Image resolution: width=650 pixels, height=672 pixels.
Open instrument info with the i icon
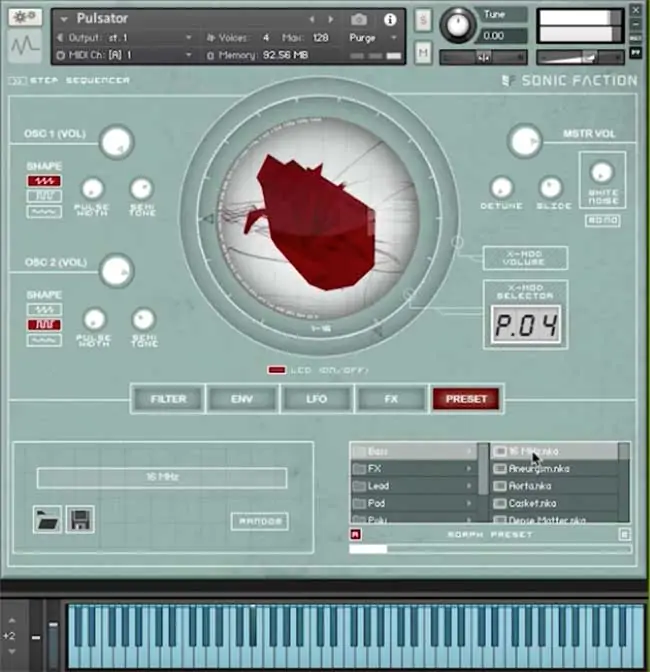tap(389, 19)
